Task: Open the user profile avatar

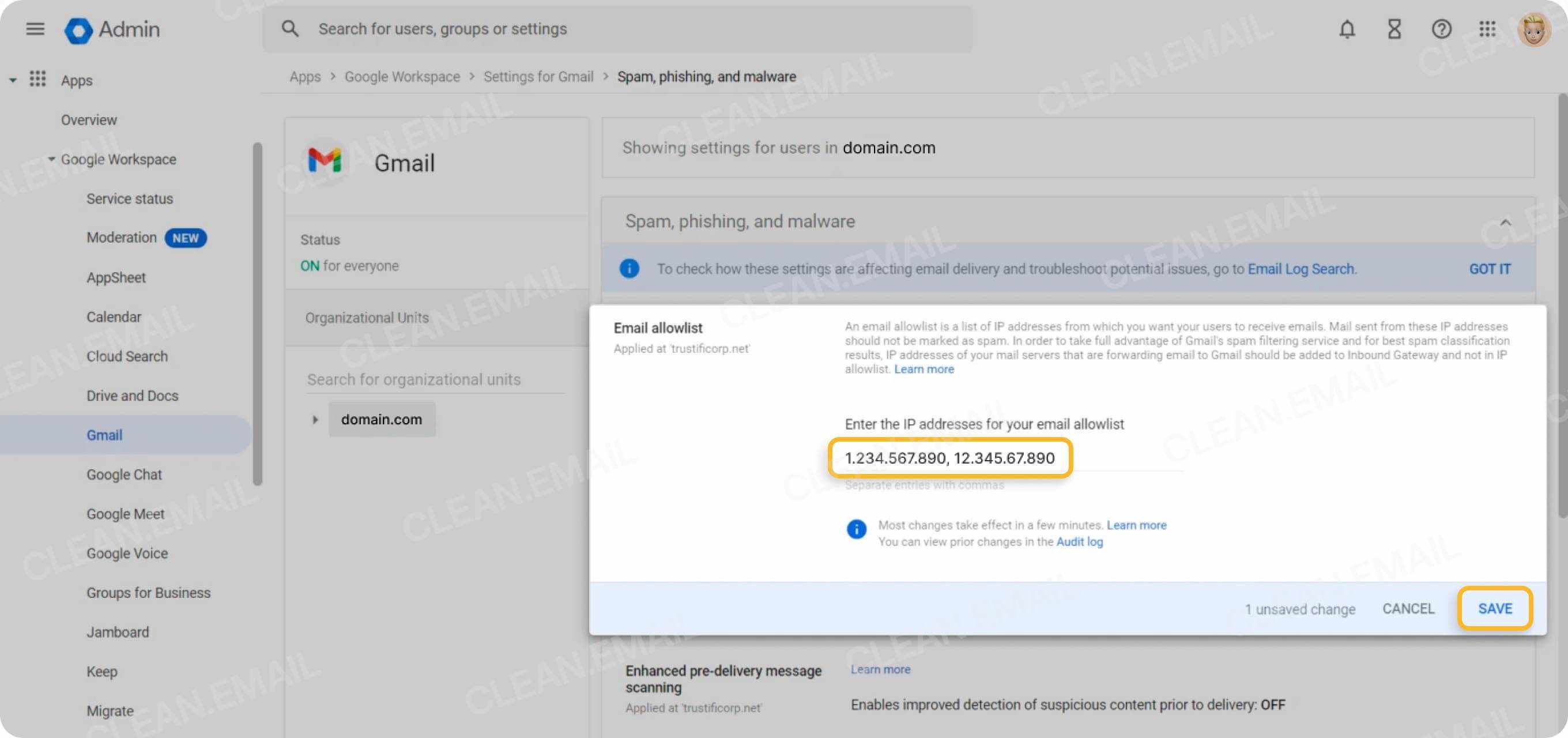Action: (x=1535, y=29)
